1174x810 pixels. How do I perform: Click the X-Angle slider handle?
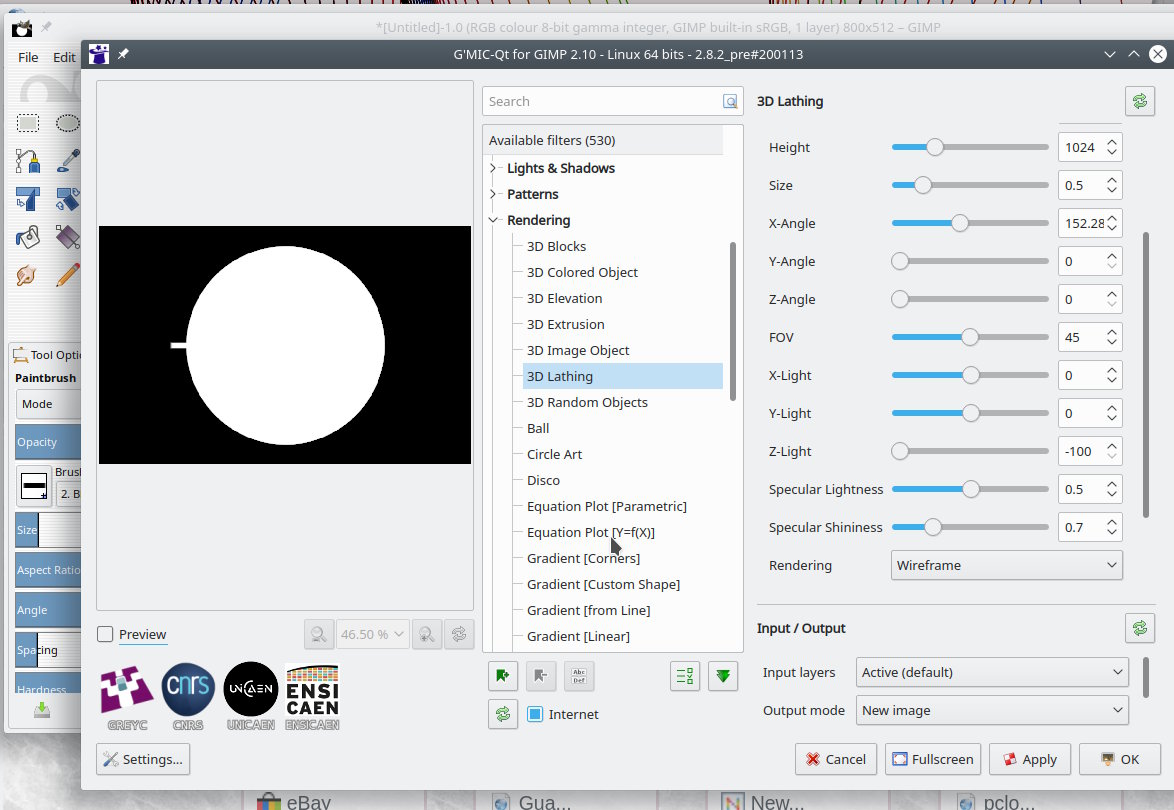click(x=959, y=223)
